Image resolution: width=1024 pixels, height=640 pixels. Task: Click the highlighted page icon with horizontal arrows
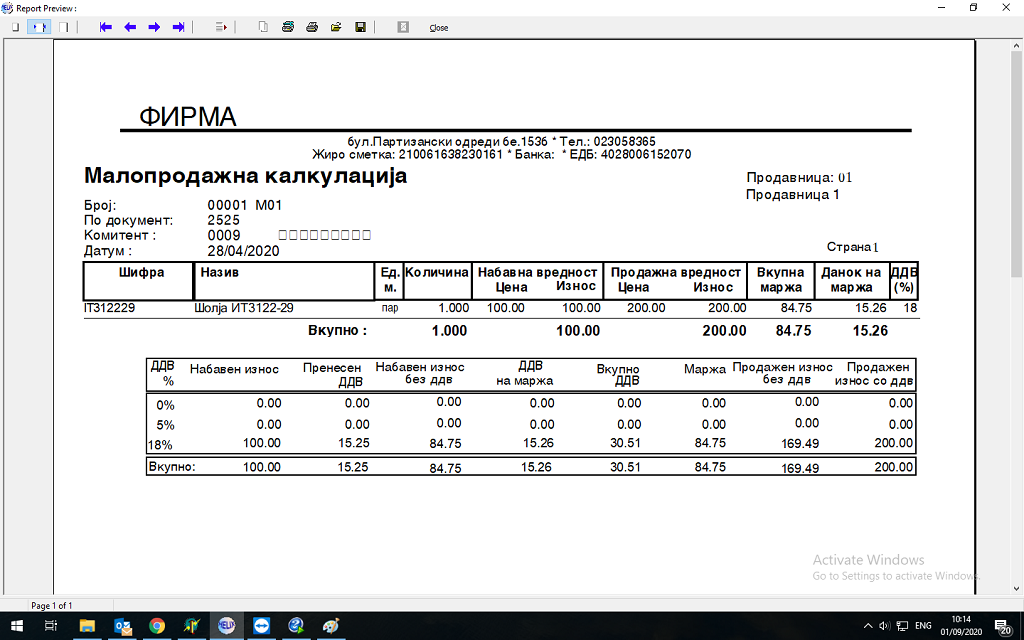[39, 27]
